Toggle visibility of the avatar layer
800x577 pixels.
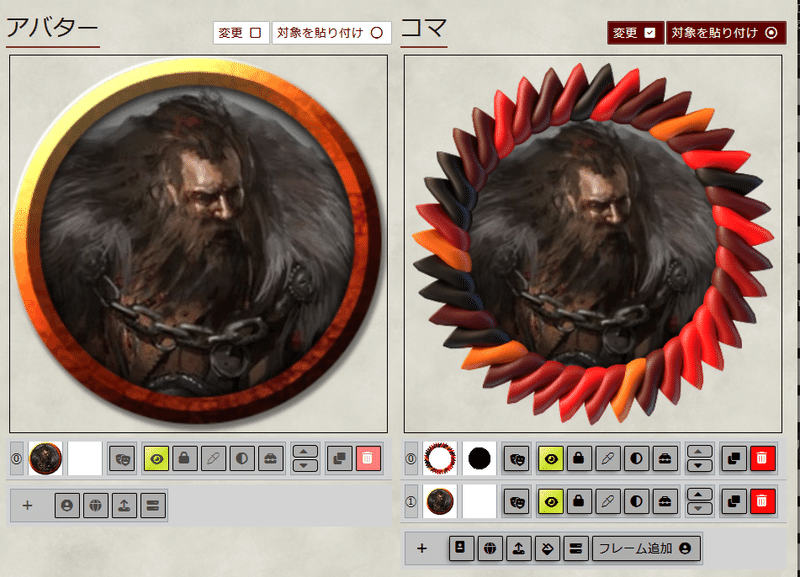coord(157,457)
